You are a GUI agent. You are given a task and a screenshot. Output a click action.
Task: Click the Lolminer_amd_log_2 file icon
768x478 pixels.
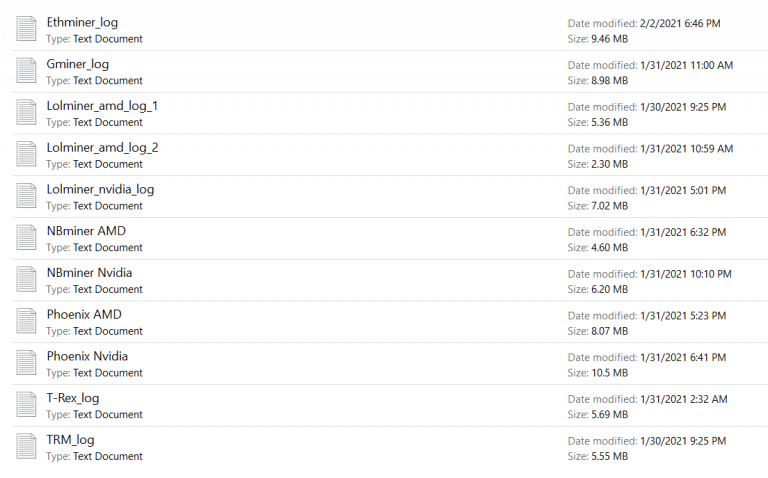[x=27, y=155]
